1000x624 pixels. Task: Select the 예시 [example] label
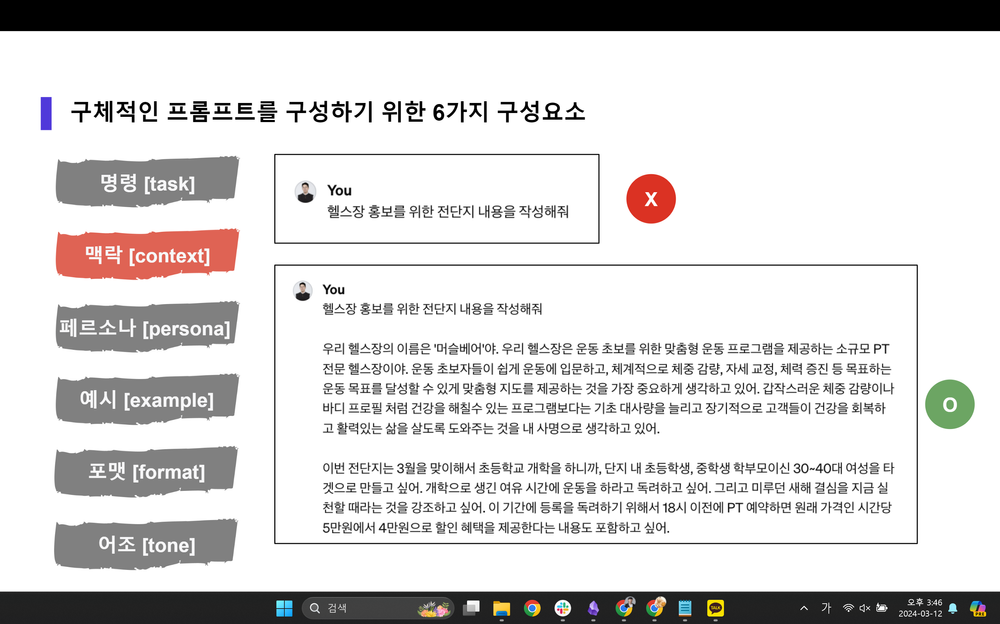point(147,400)
